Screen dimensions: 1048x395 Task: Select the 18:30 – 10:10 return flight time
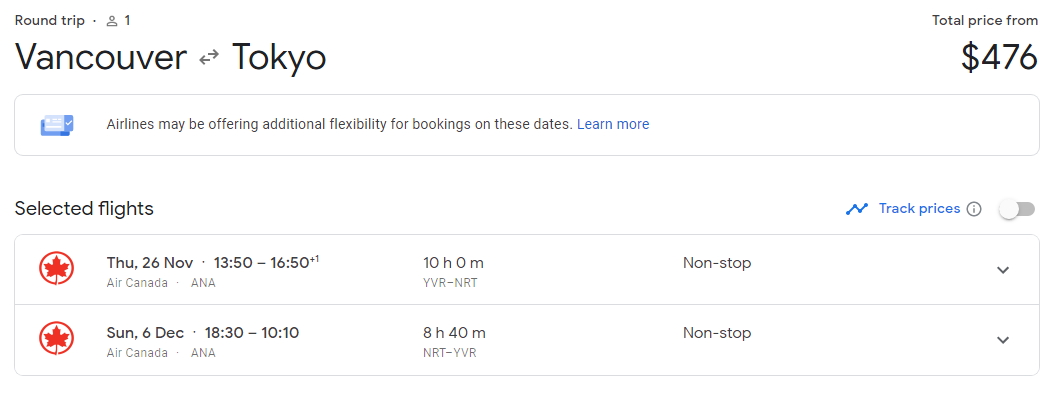251,332
